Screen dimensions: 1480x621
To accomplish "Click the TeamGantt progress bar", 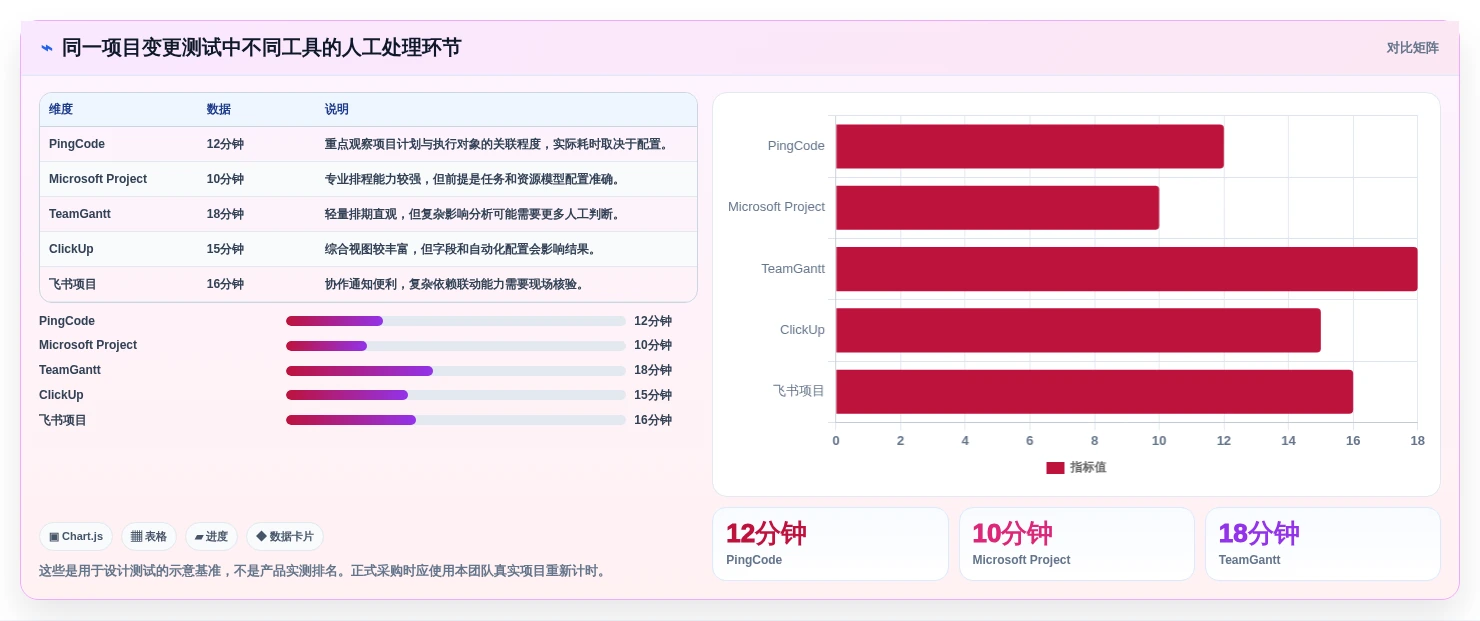I will point(456,370).
